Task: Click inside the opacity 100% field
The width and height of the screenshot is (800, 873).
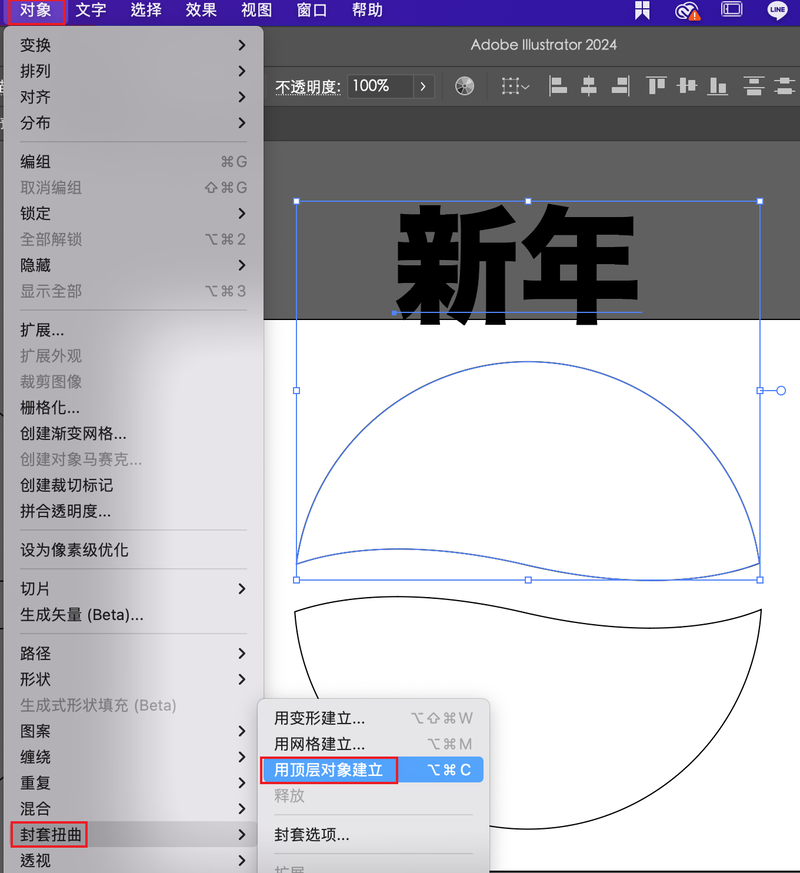Action: click(379, 86)
